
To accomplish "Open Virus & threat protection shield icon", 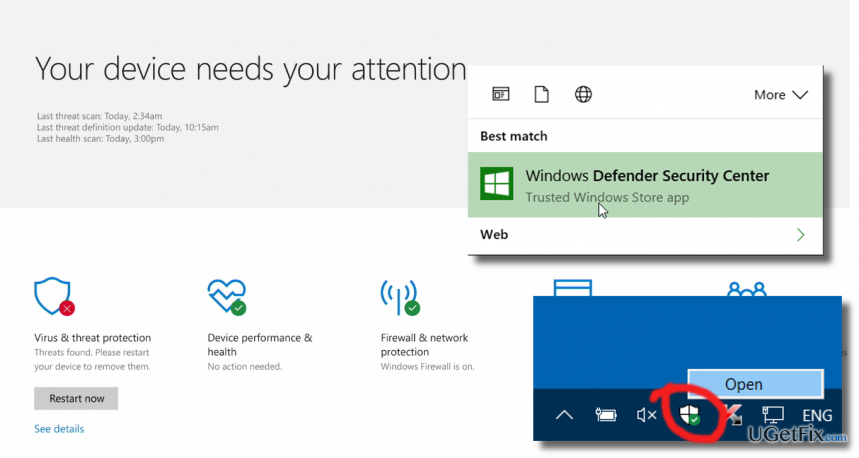I will [x=54, y=296].
